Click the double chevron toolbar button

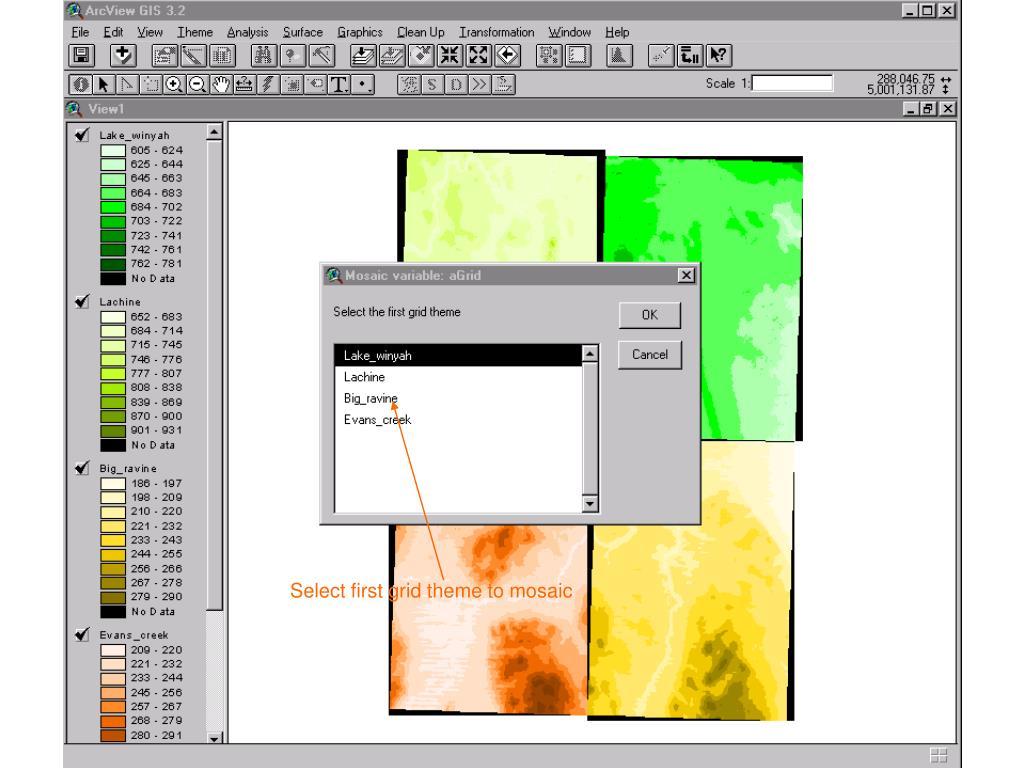[479, 84]
